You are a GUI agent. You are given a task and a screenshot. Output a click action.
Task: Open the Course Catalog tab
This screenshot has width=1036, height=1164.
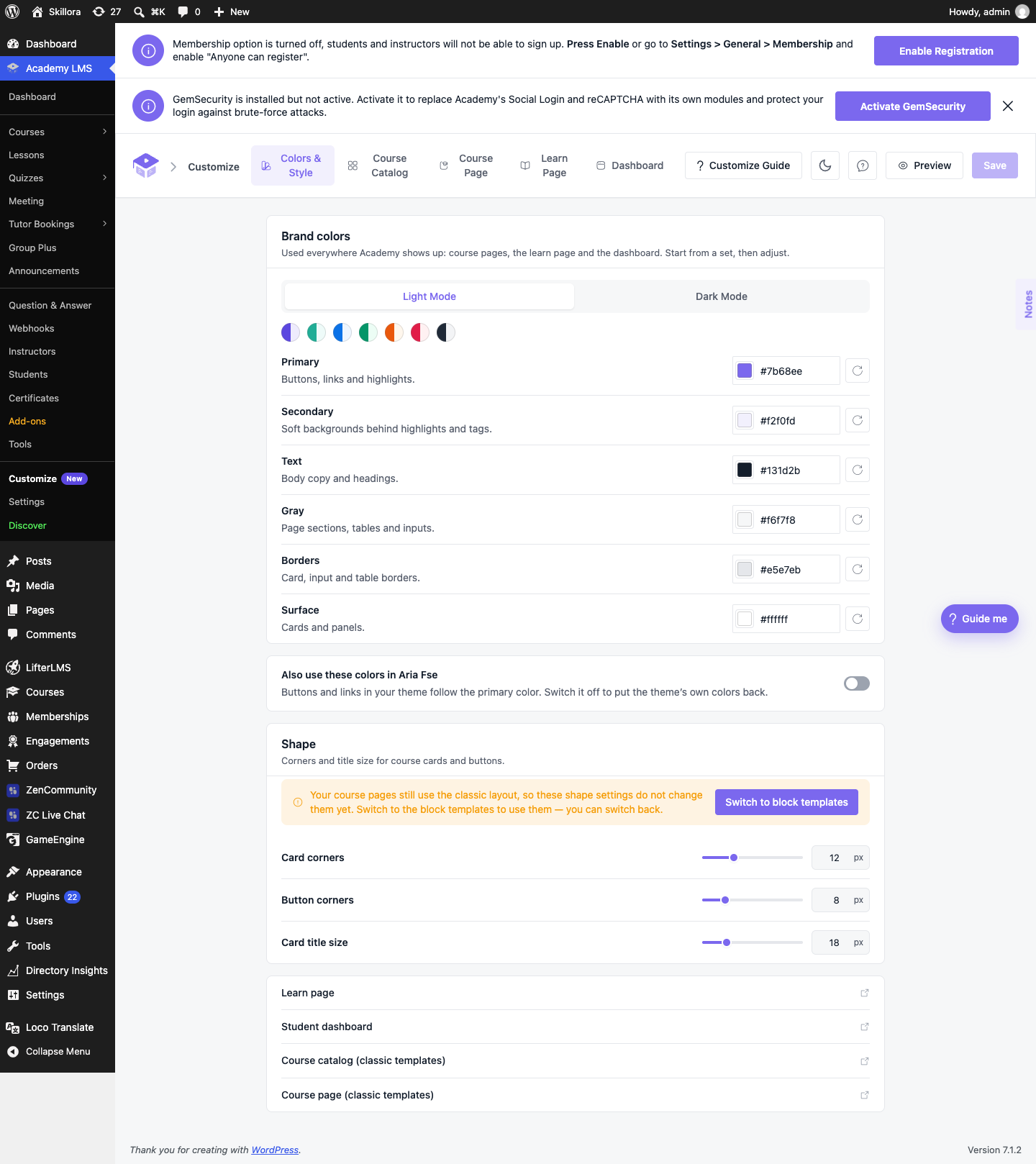click(378, 165)
